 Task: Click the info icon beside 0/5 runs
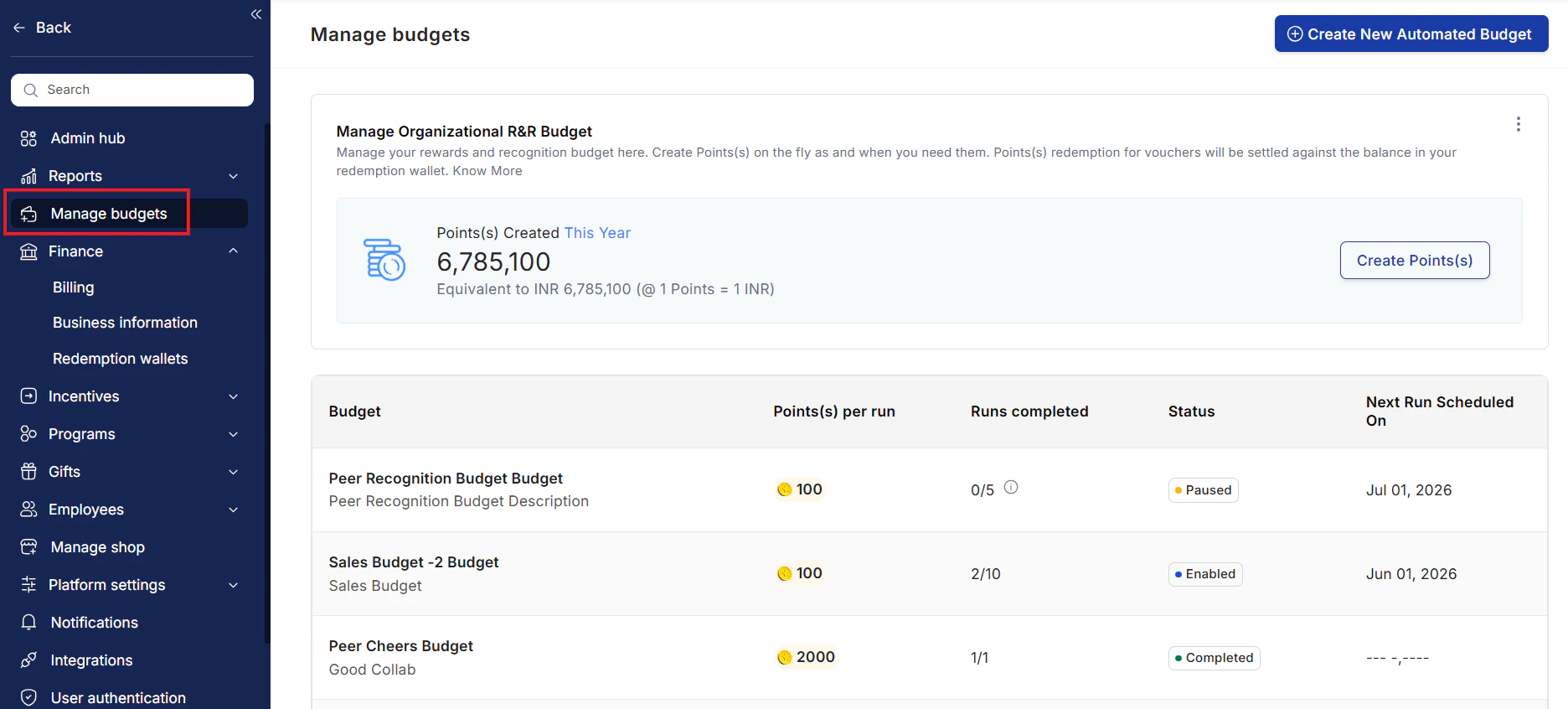click(1011, 488)
